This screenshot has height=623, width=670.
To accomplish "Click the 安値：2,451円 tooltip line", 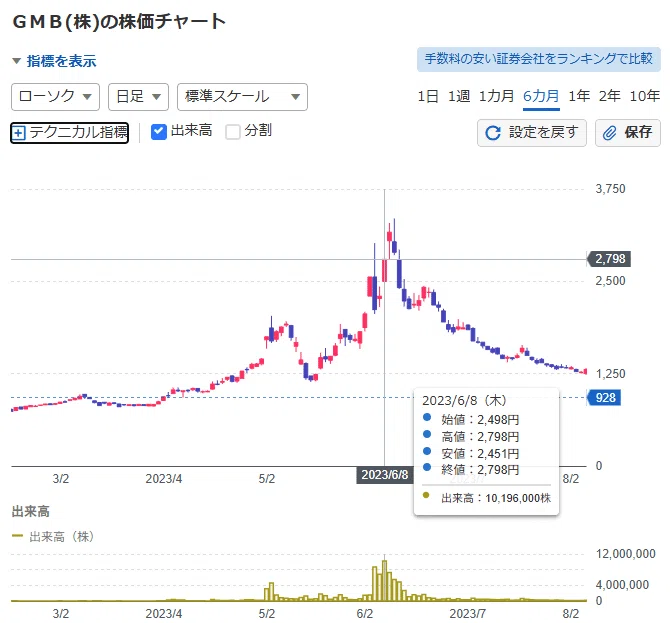I will coord(479,453).
